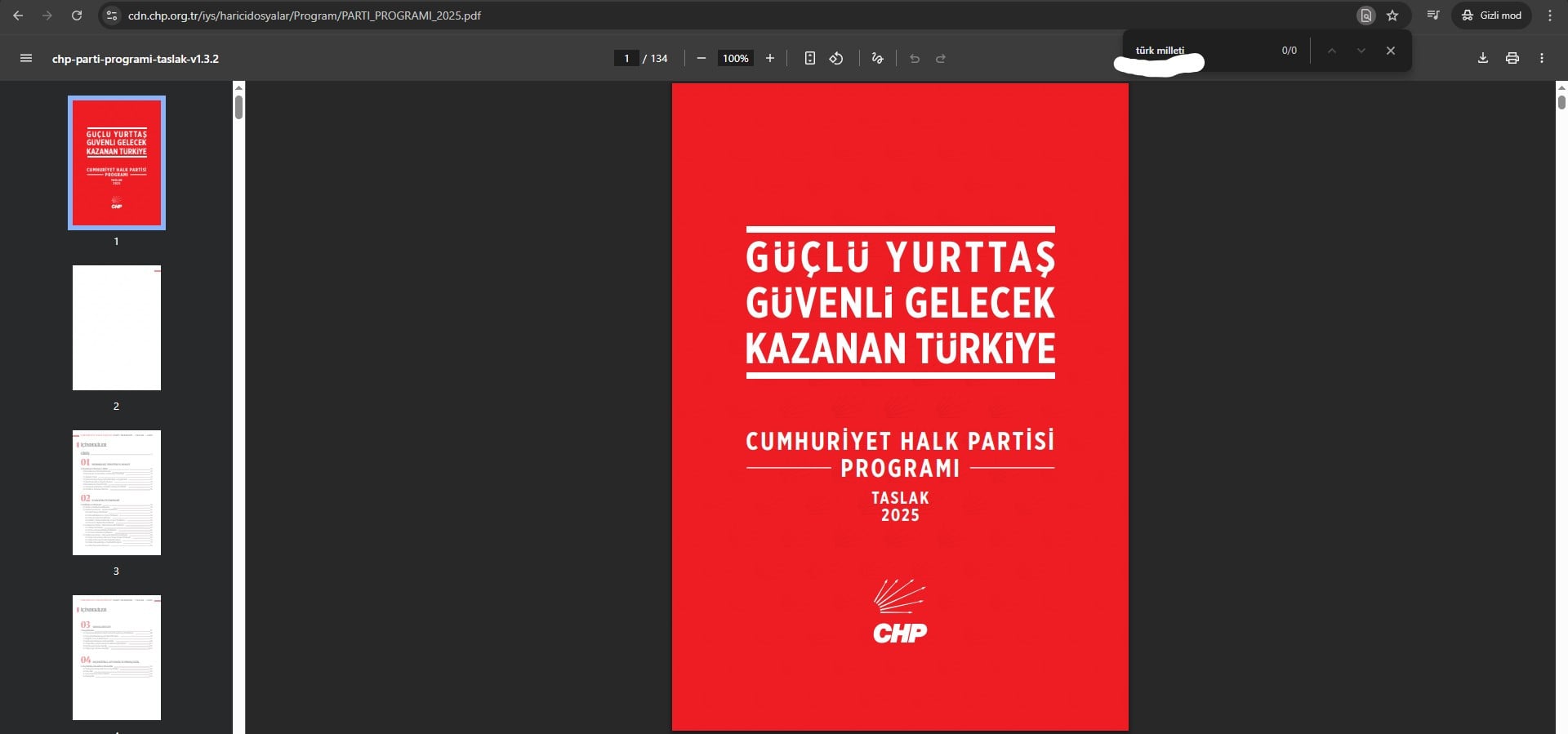The width and height of the screenshot is (1568, 734).
Task: Click the zoom in plus button
Action: coord(769,58)
